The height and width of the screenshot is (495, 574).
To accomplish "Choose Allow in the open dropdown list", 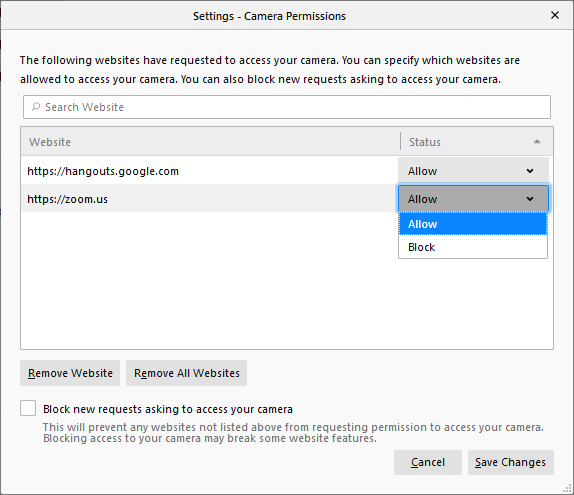I will [x=473, y=224].
